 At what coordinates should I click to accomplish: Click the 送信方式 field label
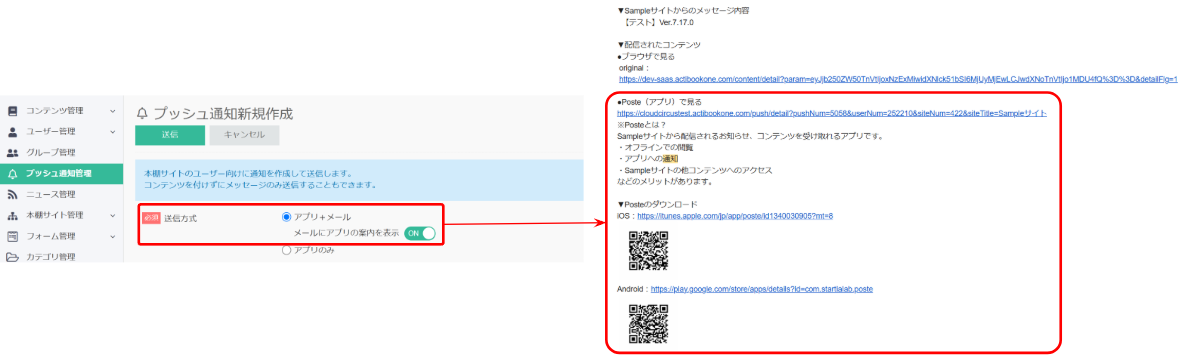[180, 218]
